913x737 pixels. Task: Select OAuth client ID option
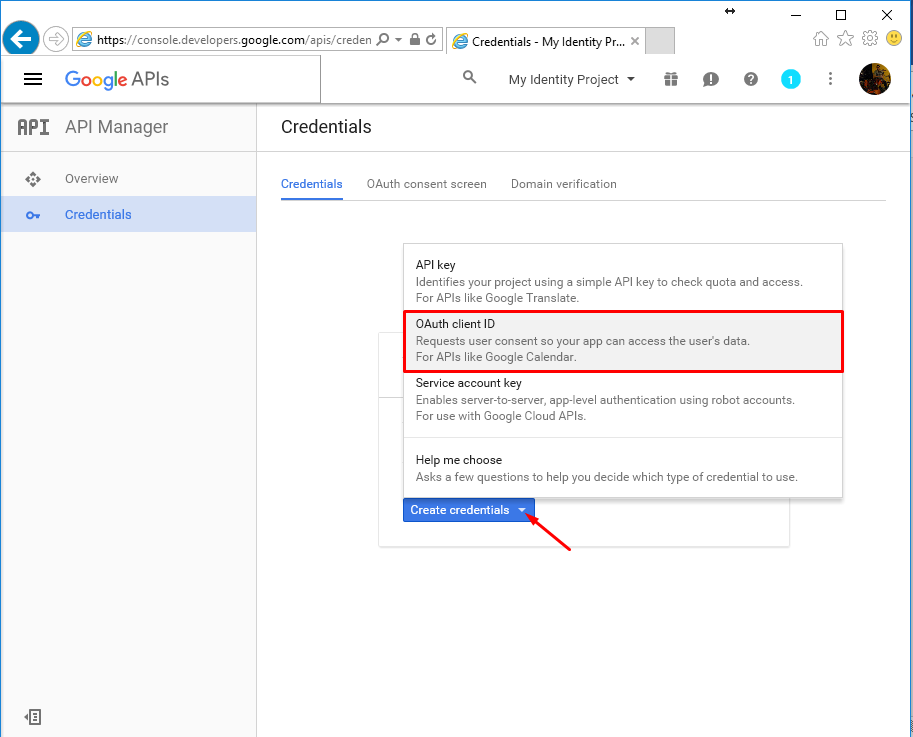pos(623,341)
